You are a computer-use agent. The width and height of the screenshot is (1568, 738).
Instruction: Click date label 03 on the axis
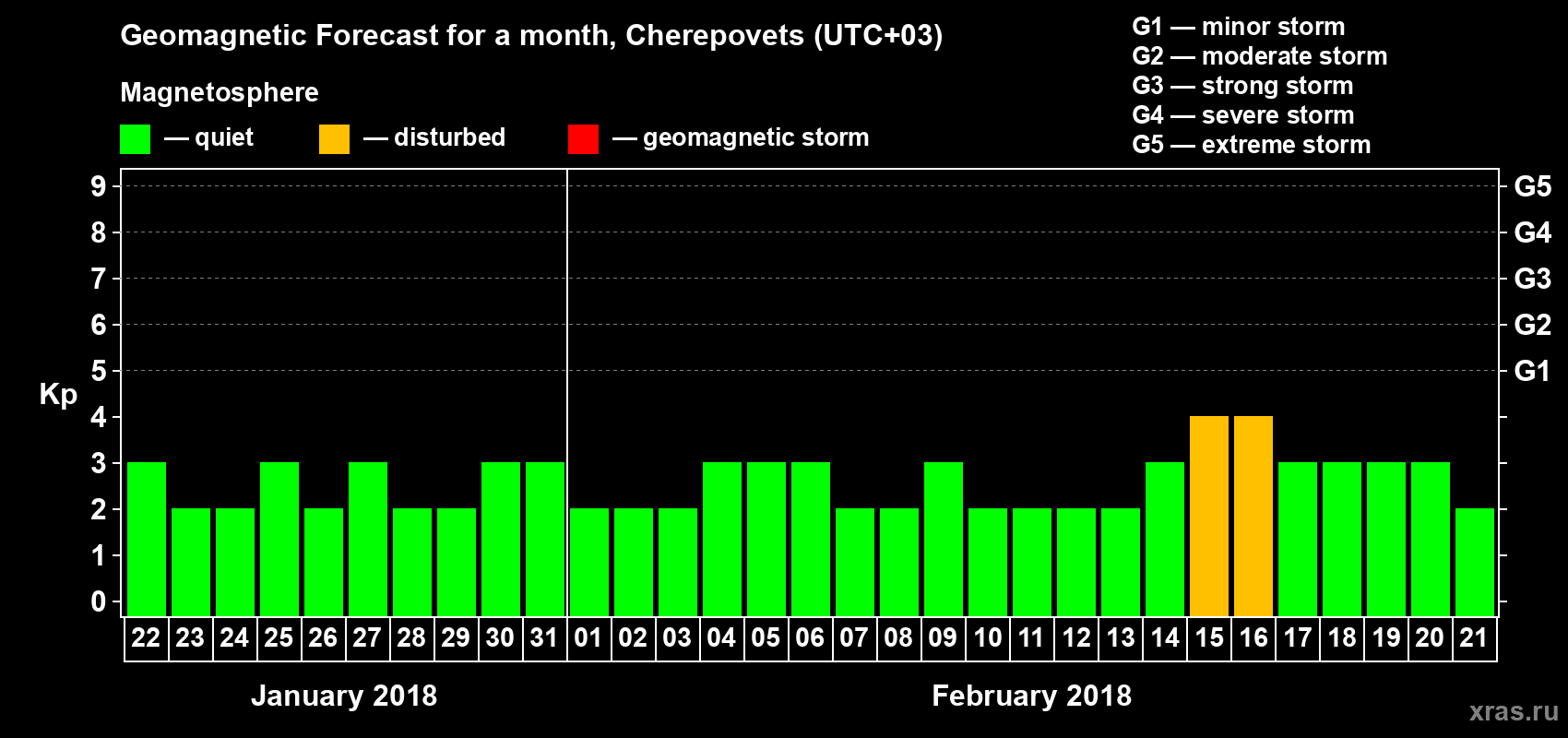[677, 637]
